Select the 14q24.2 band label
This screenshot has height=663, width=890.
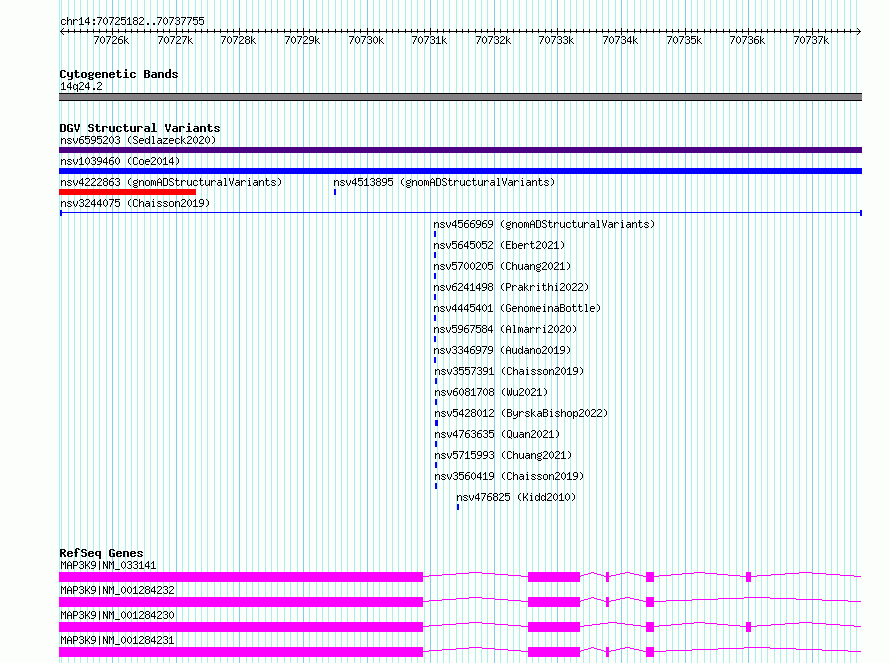81,86
